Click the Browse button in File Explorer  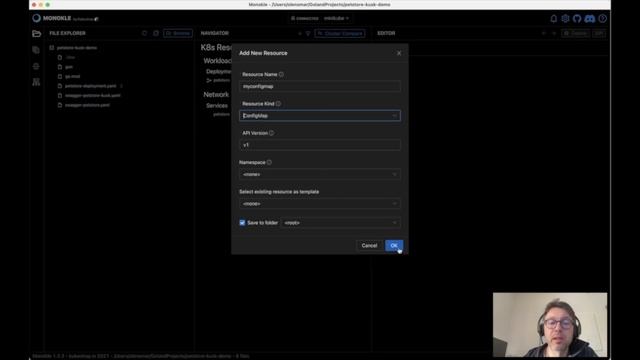pyautogui.click(x=178, y=33)
